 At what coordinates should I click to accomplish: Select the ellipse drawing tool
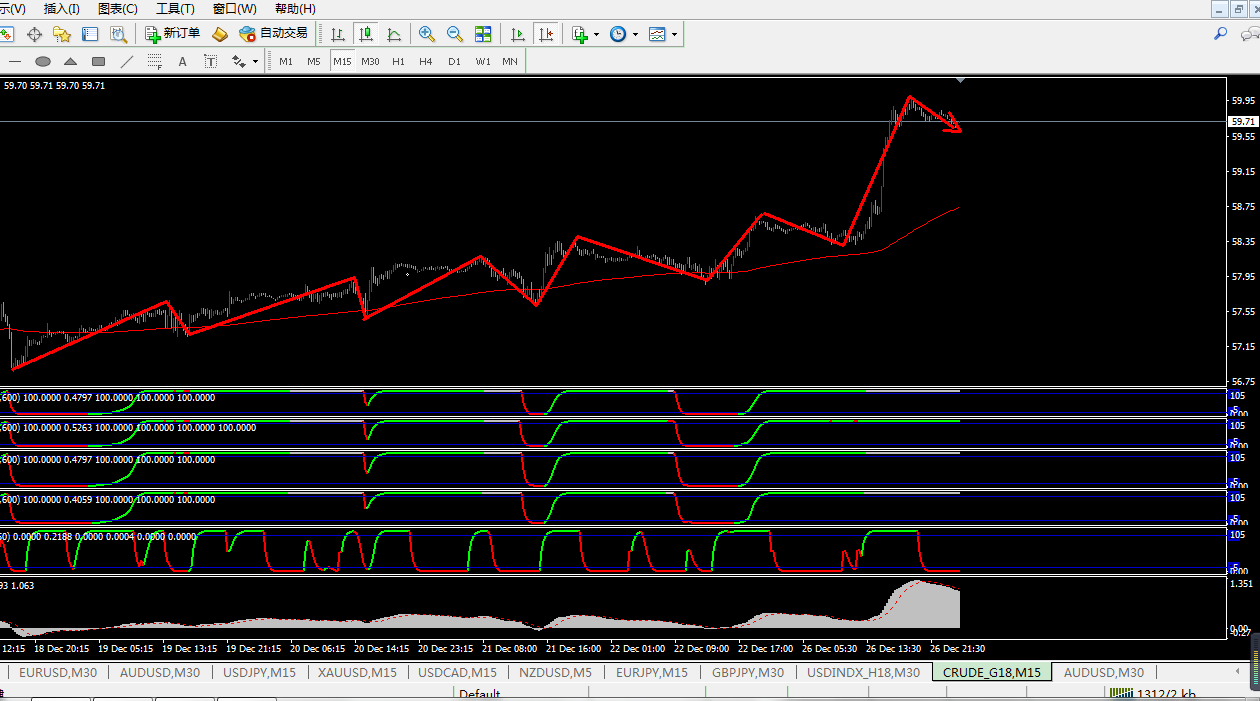(x=43, y=62)
